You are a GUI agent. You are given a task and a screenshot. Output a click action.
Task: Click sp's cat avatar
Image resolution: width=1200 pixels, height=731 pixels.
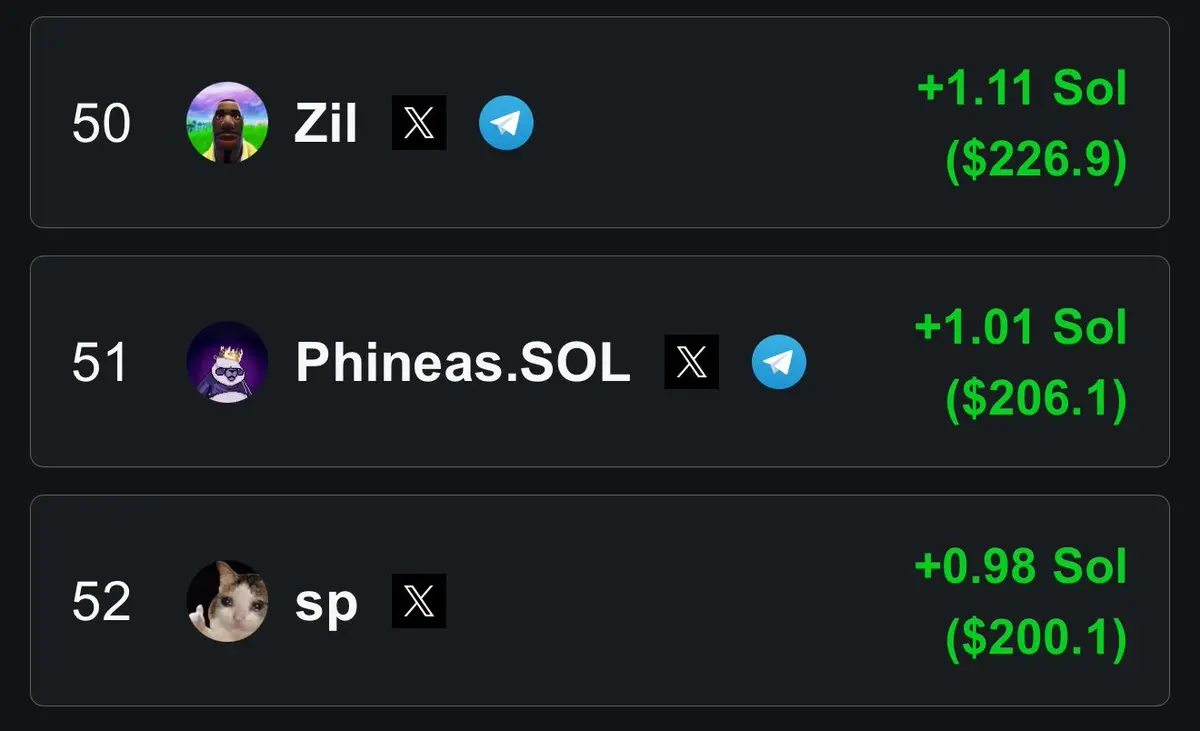(227, 601)
